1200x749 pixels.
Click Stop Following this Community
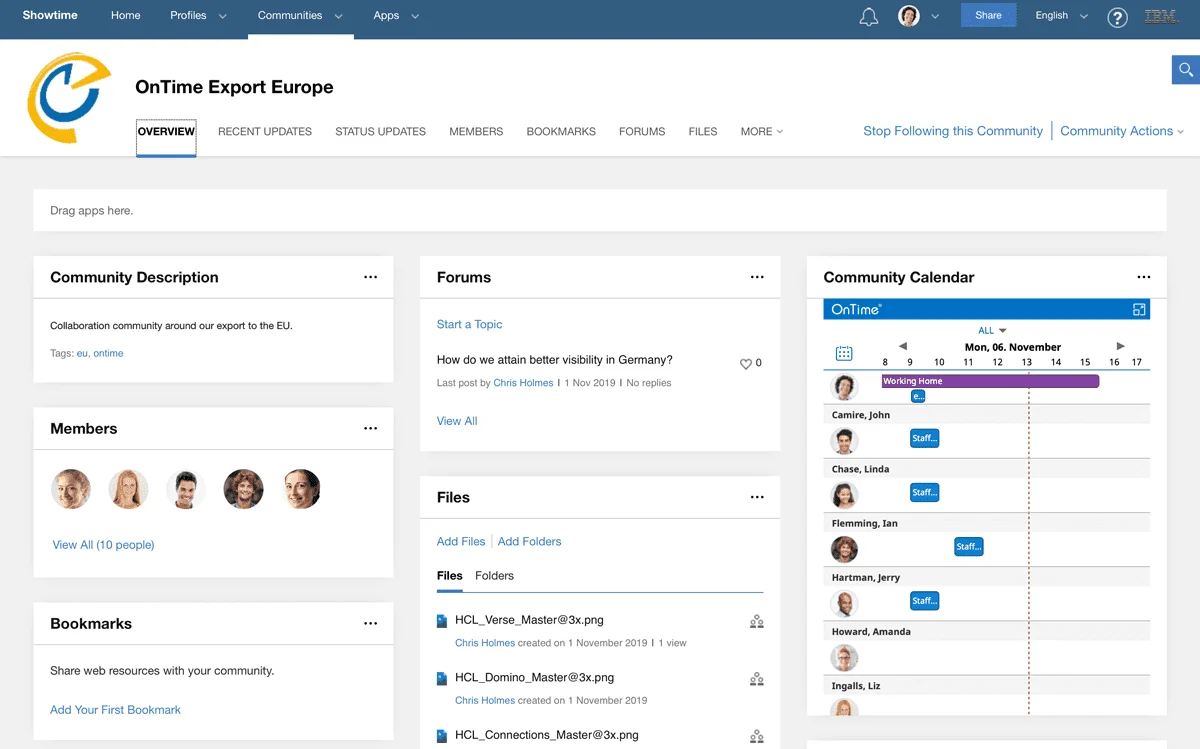953,131
